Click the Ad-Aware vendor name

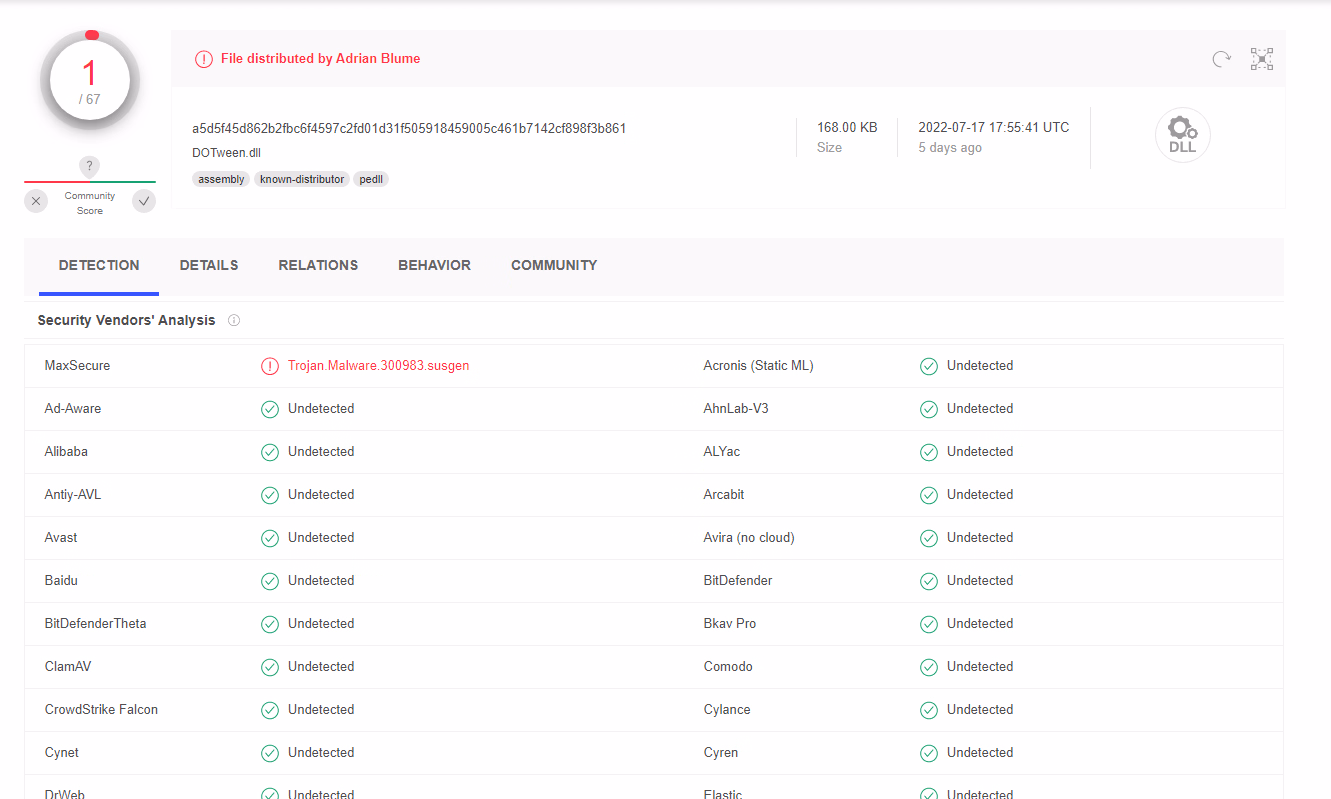point(73,409)
